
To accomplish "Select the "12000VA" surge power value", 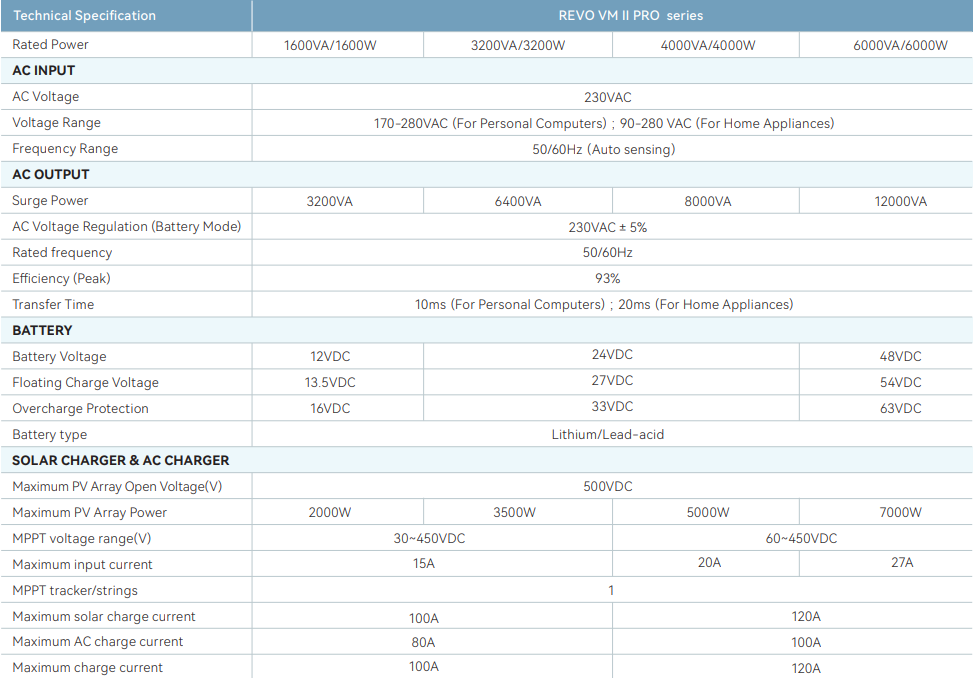I will pyautogui.click(x=900, y=202).
